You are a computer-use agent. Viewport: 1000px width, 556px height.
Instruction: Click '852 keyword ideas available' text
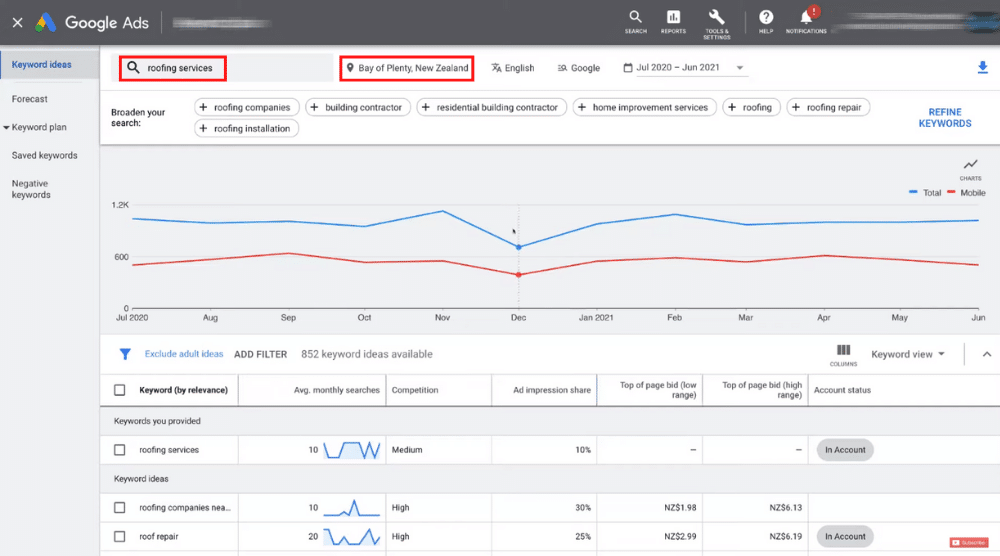point(367,354)
